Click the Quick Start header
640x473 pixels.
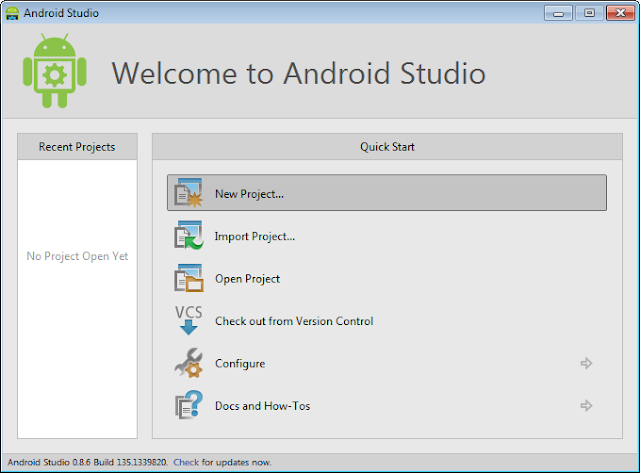click(387, 147)
